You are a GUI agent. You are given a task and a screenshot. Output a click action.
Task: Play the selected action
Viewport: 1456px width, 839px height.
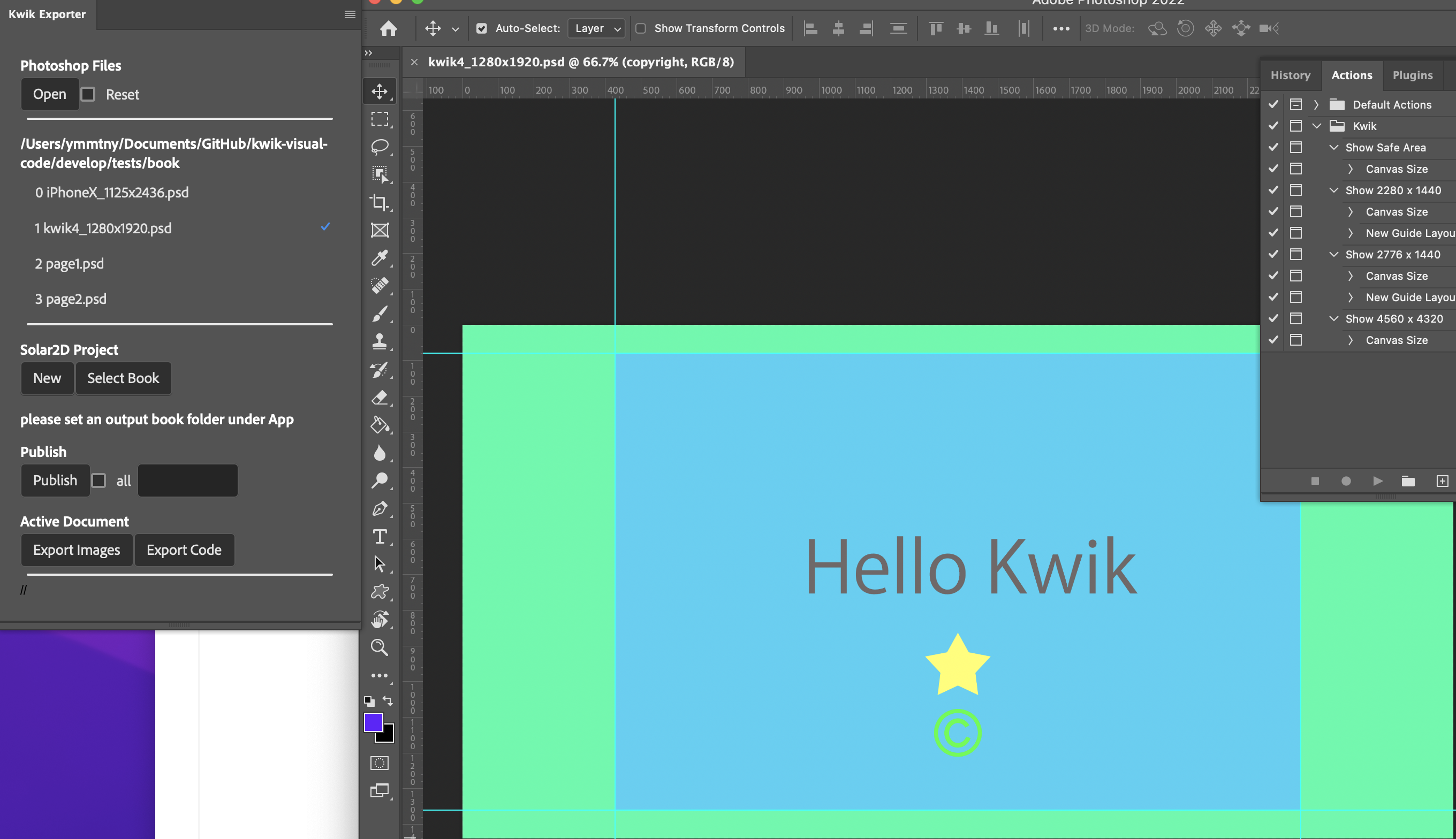(1378, 480)
